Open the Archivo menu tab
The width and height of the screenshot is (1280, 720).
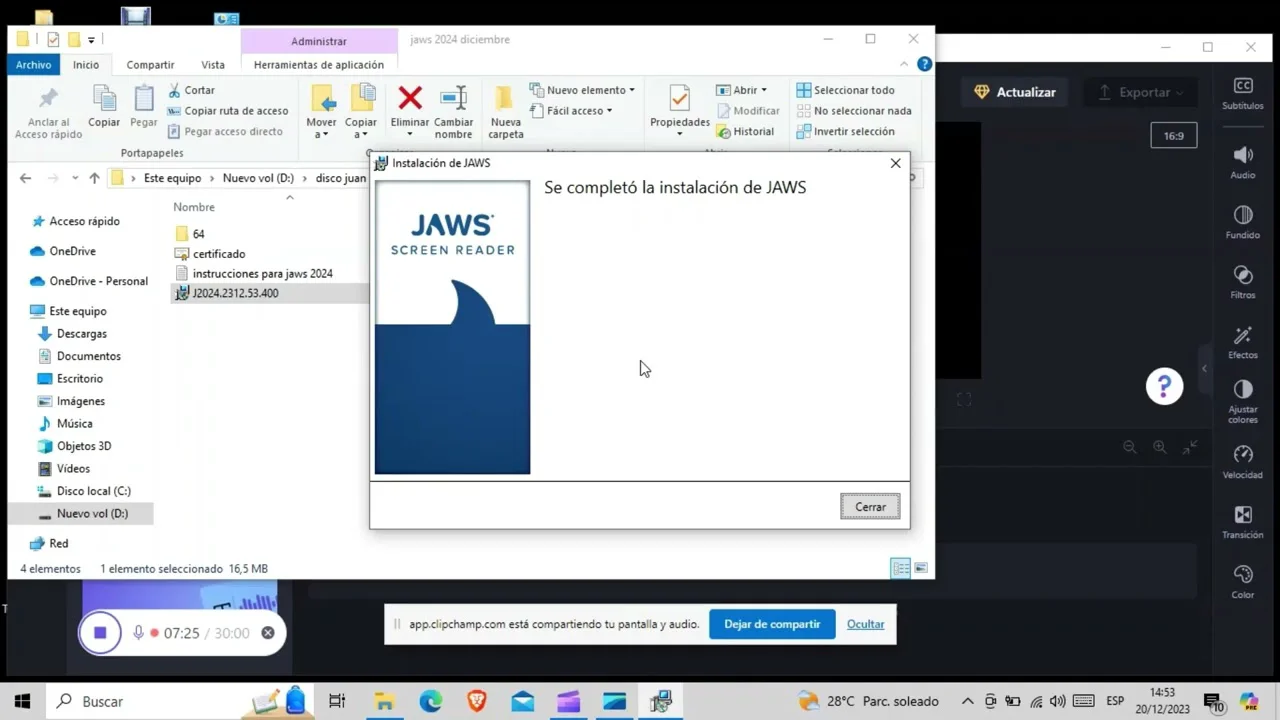click(x=33, y=65)
